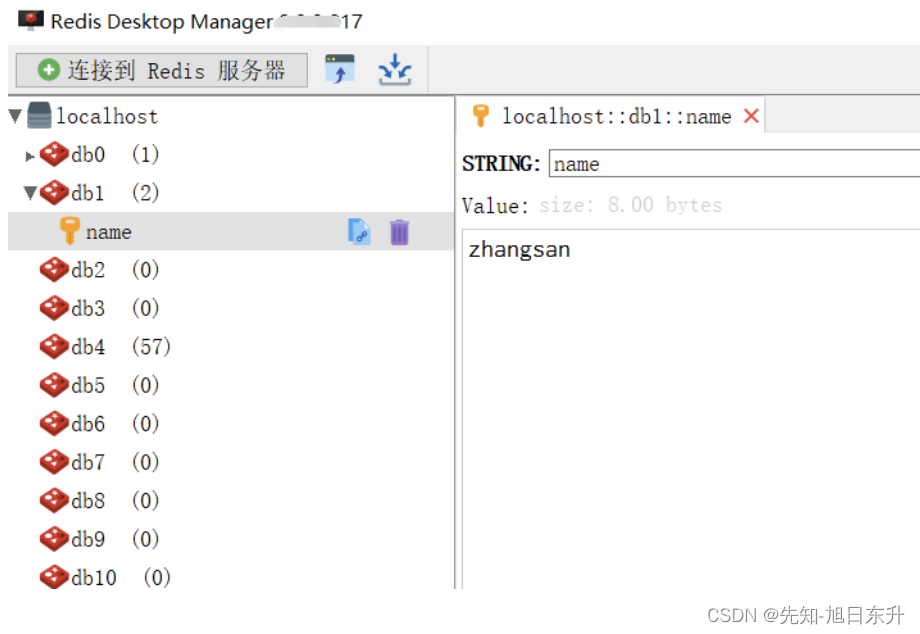
Task: Click the zhangsan value text area
Action: point(690,400)
